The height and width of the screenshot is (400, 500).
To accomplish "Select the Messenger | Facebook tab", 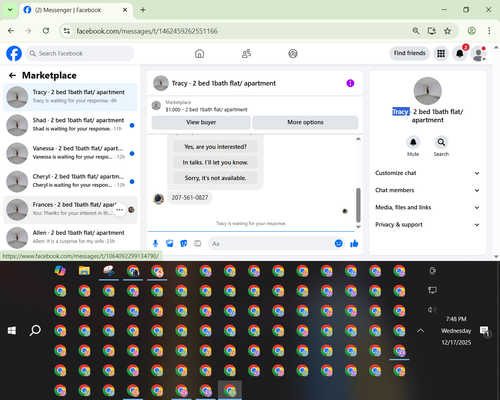I will pyautogui.click(x=76, y=10).
